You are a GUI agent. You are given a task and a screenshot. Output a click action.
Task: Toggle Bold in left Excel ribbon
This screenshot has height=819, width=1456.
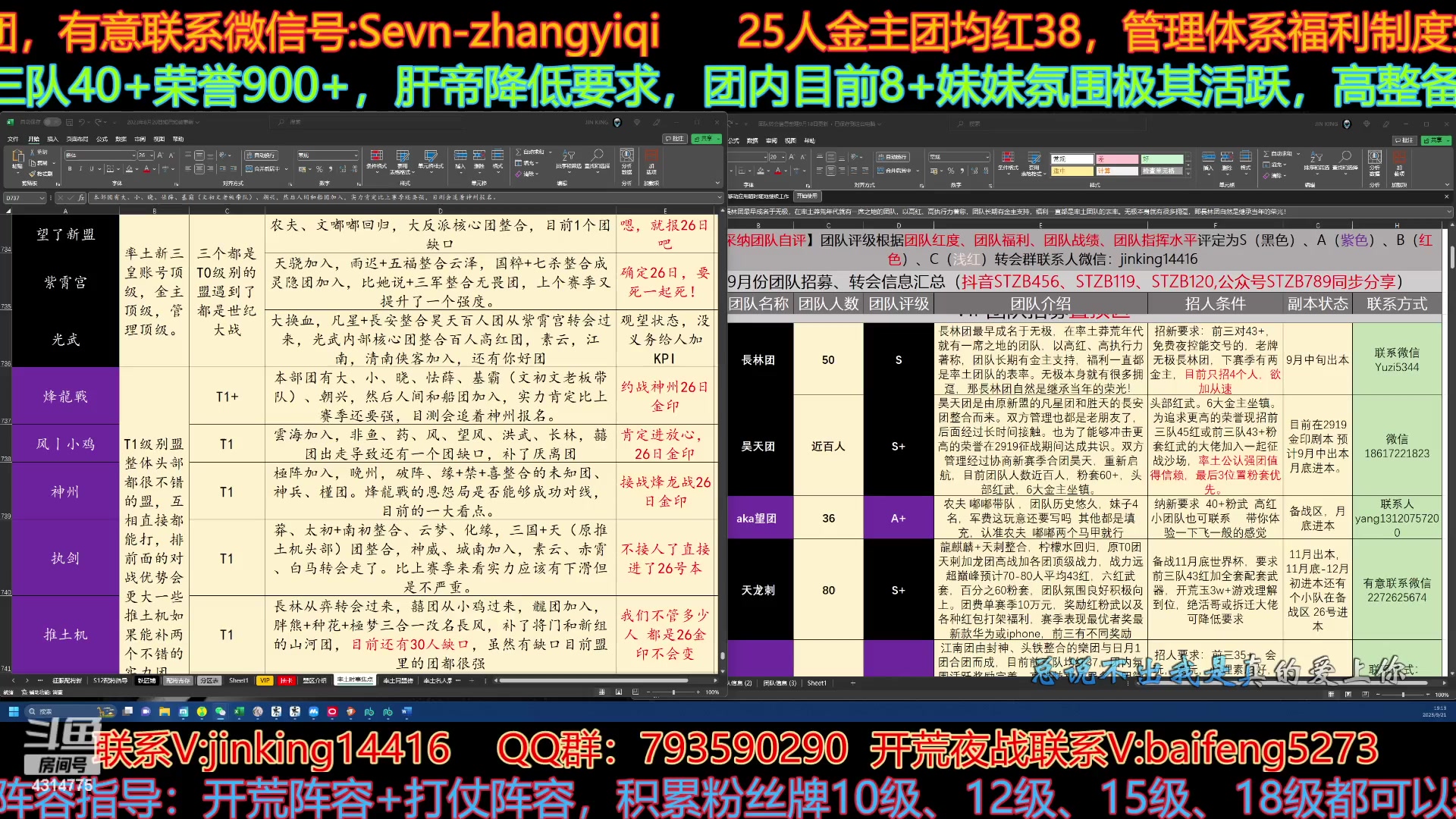70,169
